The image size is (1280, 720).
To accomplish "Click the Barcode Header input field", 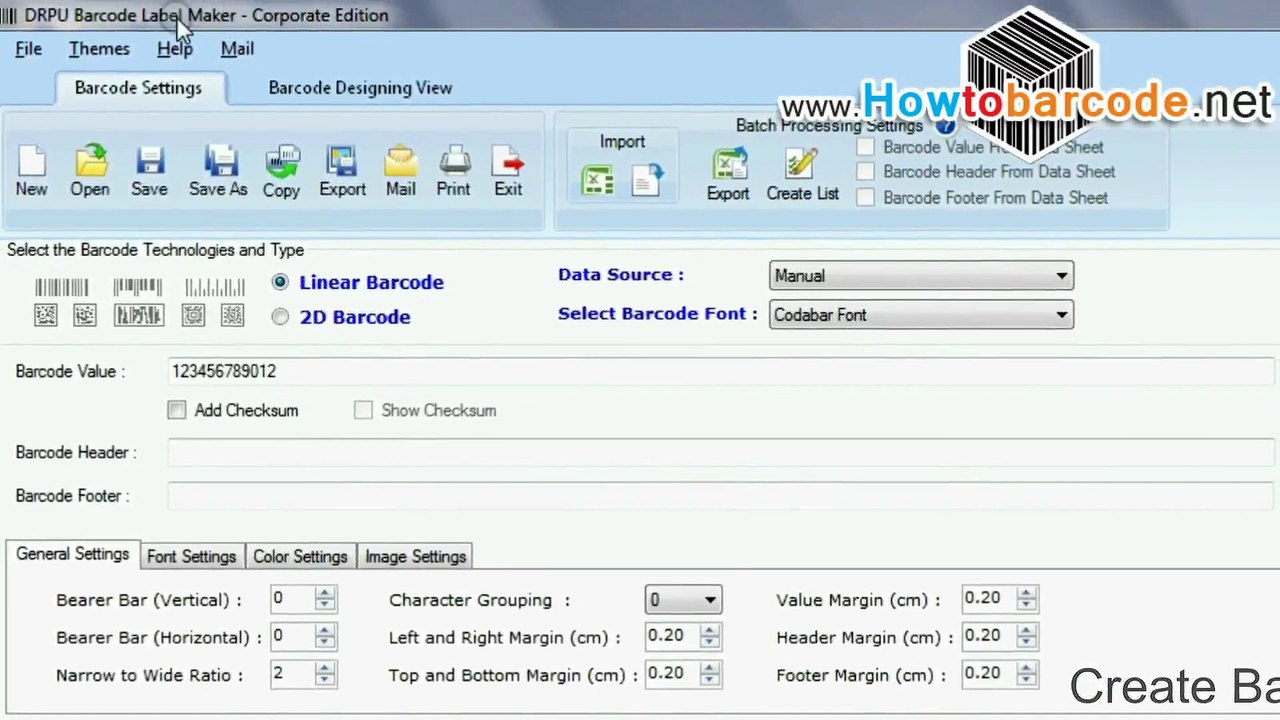I will point(722,453).
